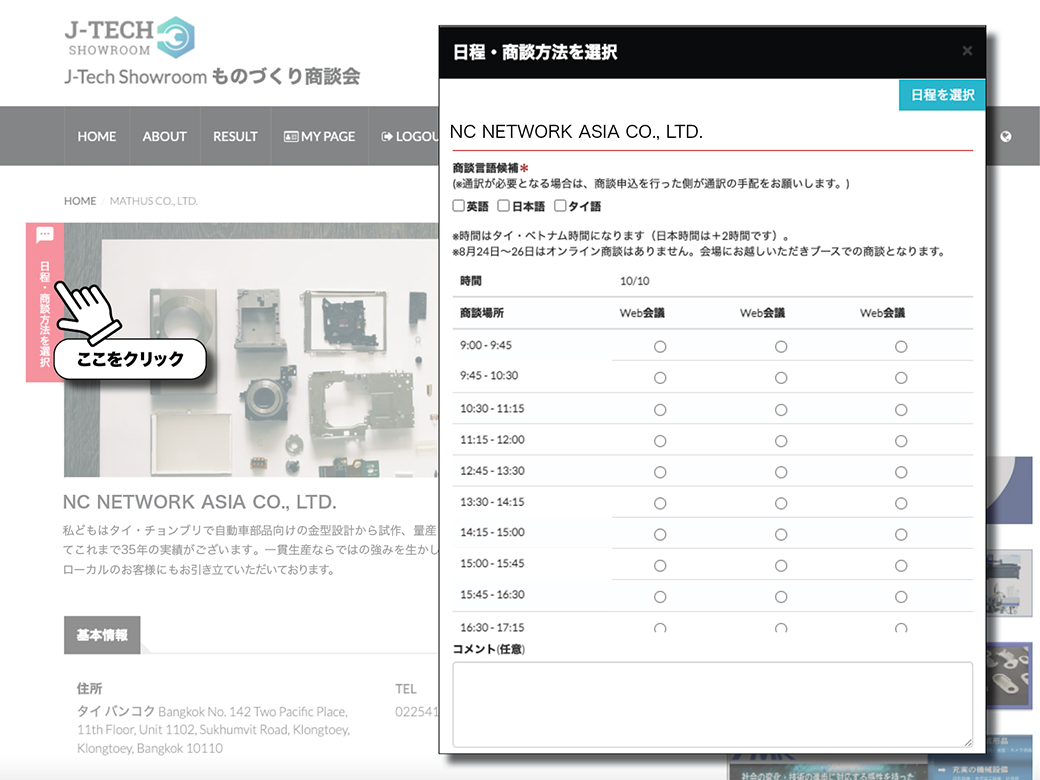This screenshot has width=1040, height=780.
Task: Select third Web会議 radio for 9:45 - 10:30
Action: (901, 377)
